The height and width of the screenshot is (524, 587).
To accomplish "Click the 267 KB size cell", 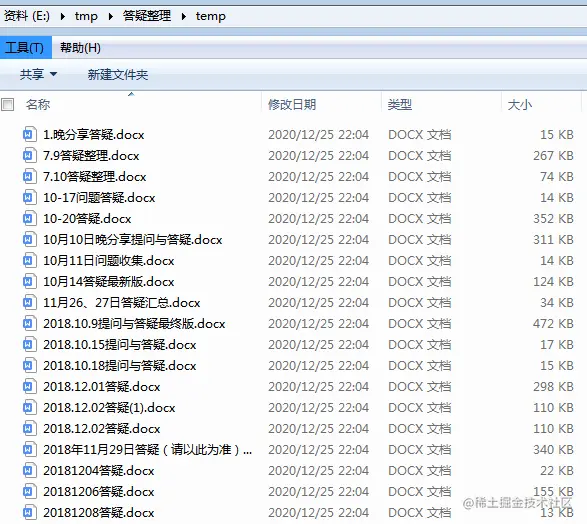I will tap(553, 155).
